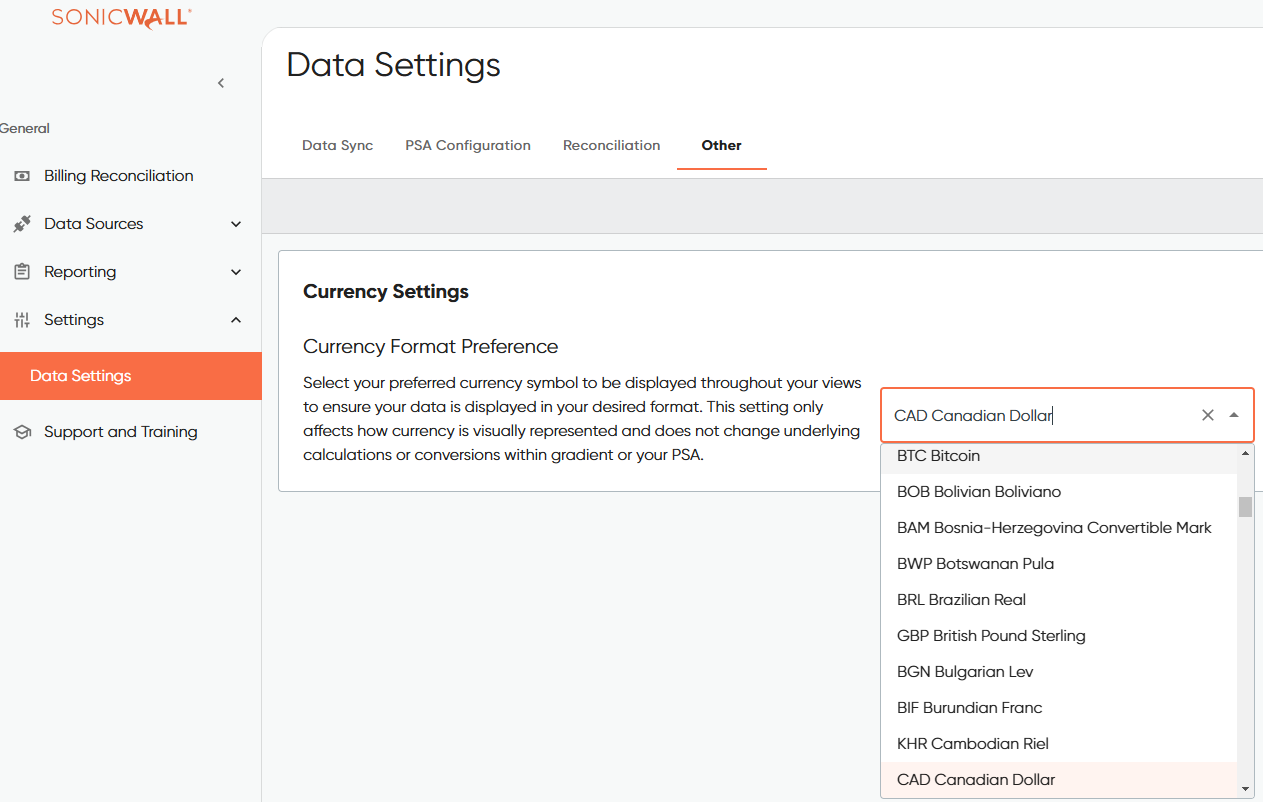Close the currency dropdown using the caret arrow
Viewport: 1263px width, 802px height.
click(1234, 415)
